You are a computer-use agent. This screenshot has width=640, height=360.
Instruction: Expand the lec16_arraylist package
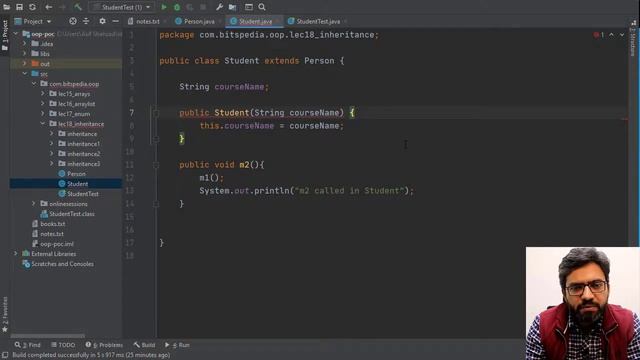click(43, 104)
